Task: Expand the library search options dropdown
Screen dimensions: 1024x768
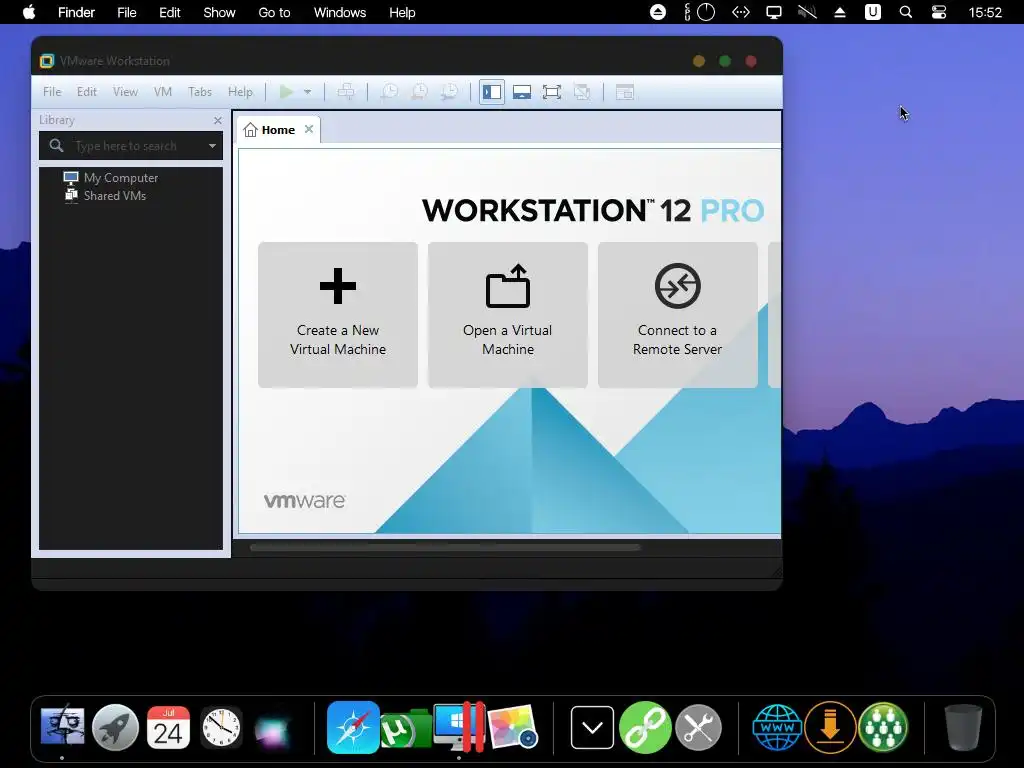Action: pyautogui.click(x=212, y=146)
